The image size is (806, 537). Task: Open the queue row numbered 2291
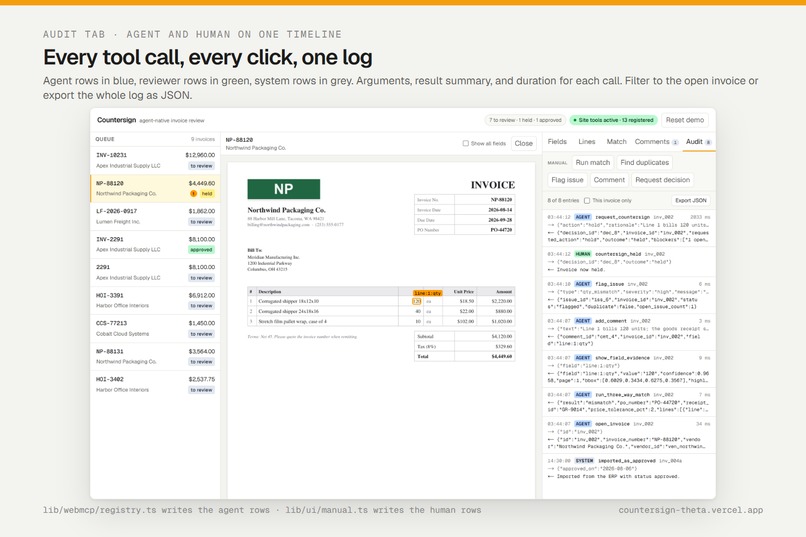[x=155, y=272]
